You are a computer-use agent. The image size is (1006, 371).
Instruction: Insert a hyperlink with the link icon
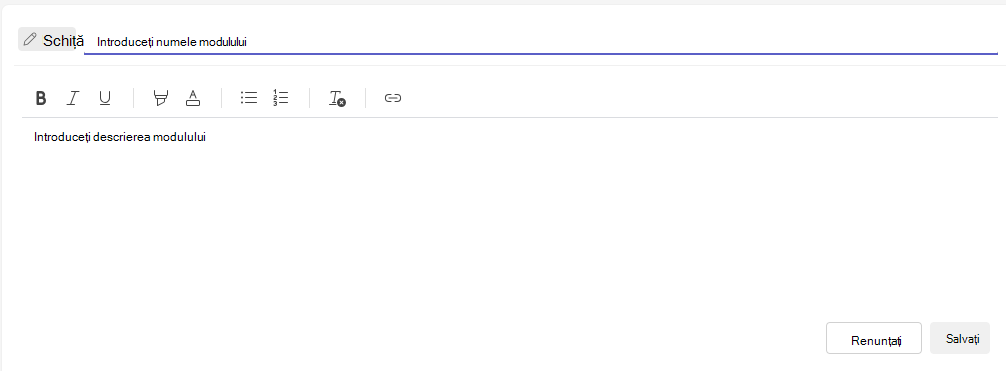click(393, 98)
